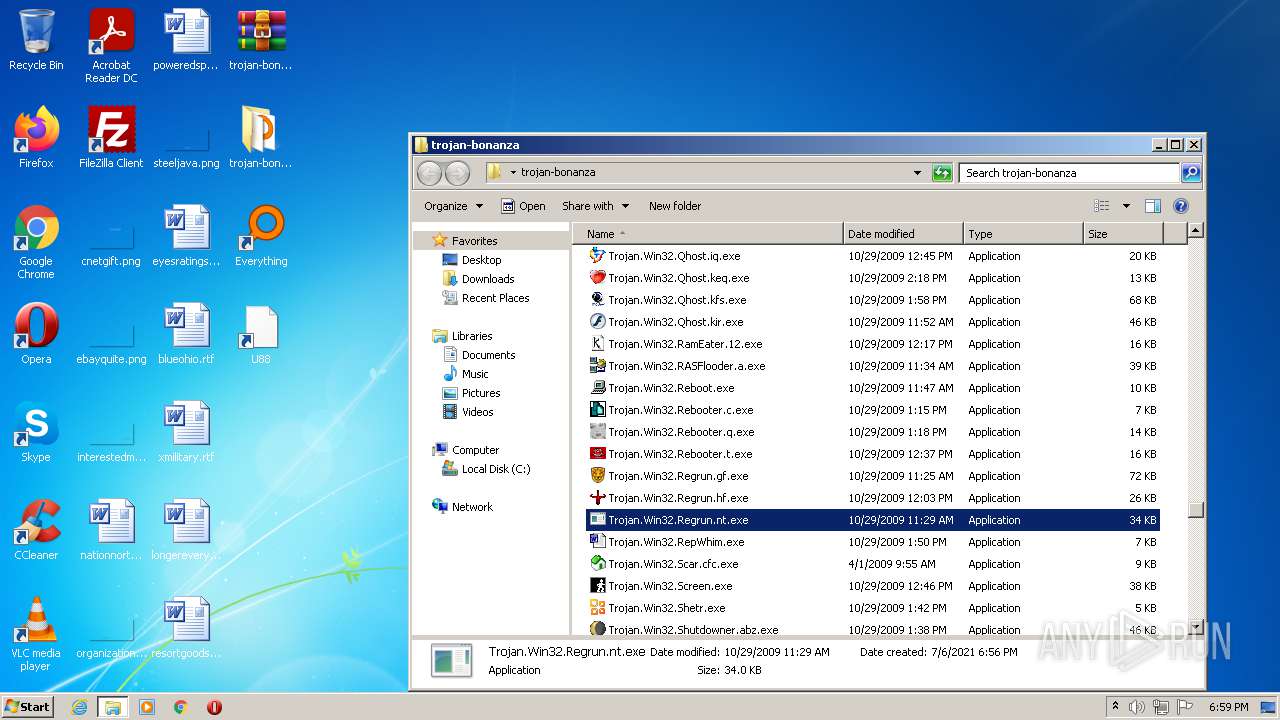
Task: Select the trojan-bonanza WinRAR archive icon
Action: coord(261,41)
